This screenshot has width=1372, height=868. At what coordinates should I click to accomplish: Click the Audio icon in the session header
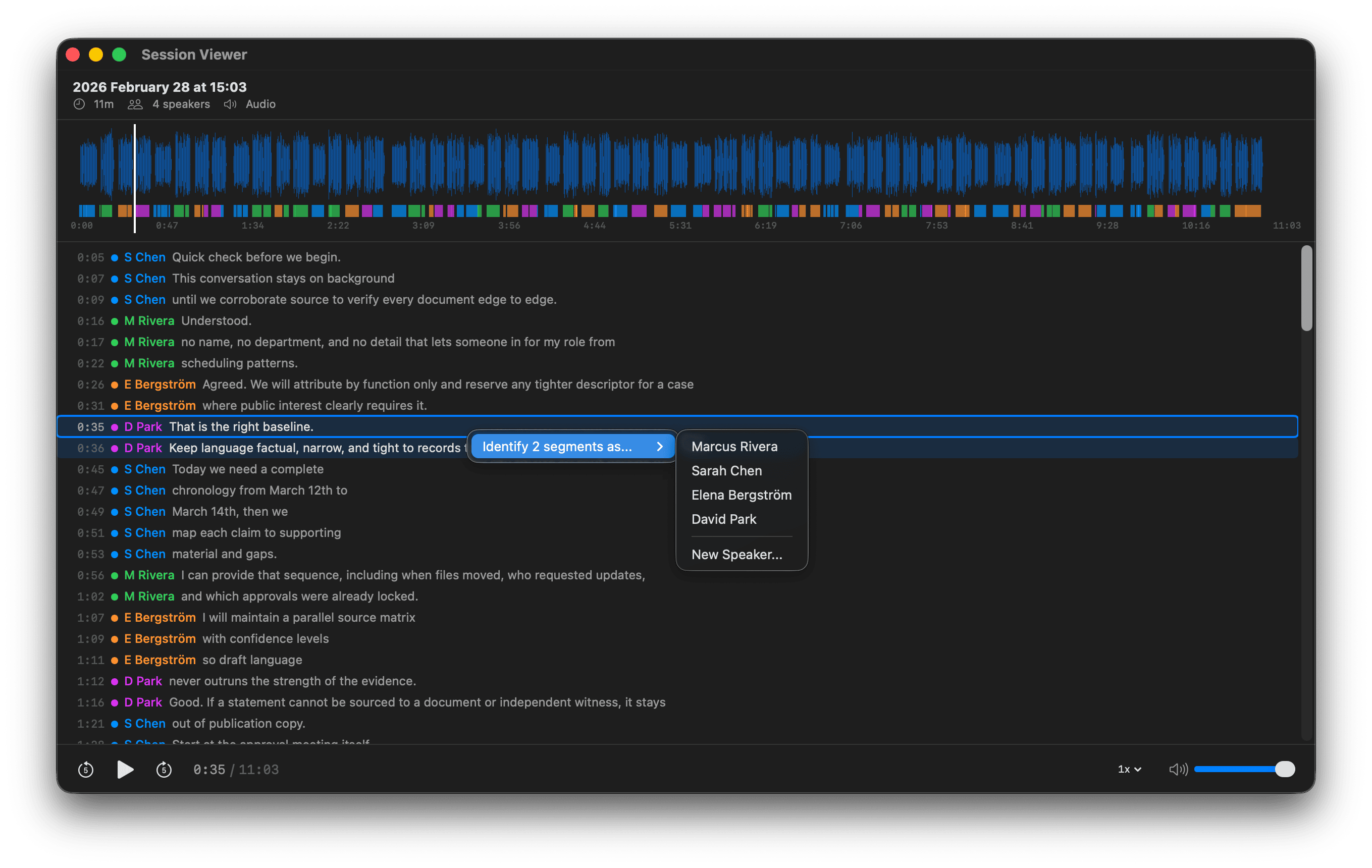(x=230, y=104)
